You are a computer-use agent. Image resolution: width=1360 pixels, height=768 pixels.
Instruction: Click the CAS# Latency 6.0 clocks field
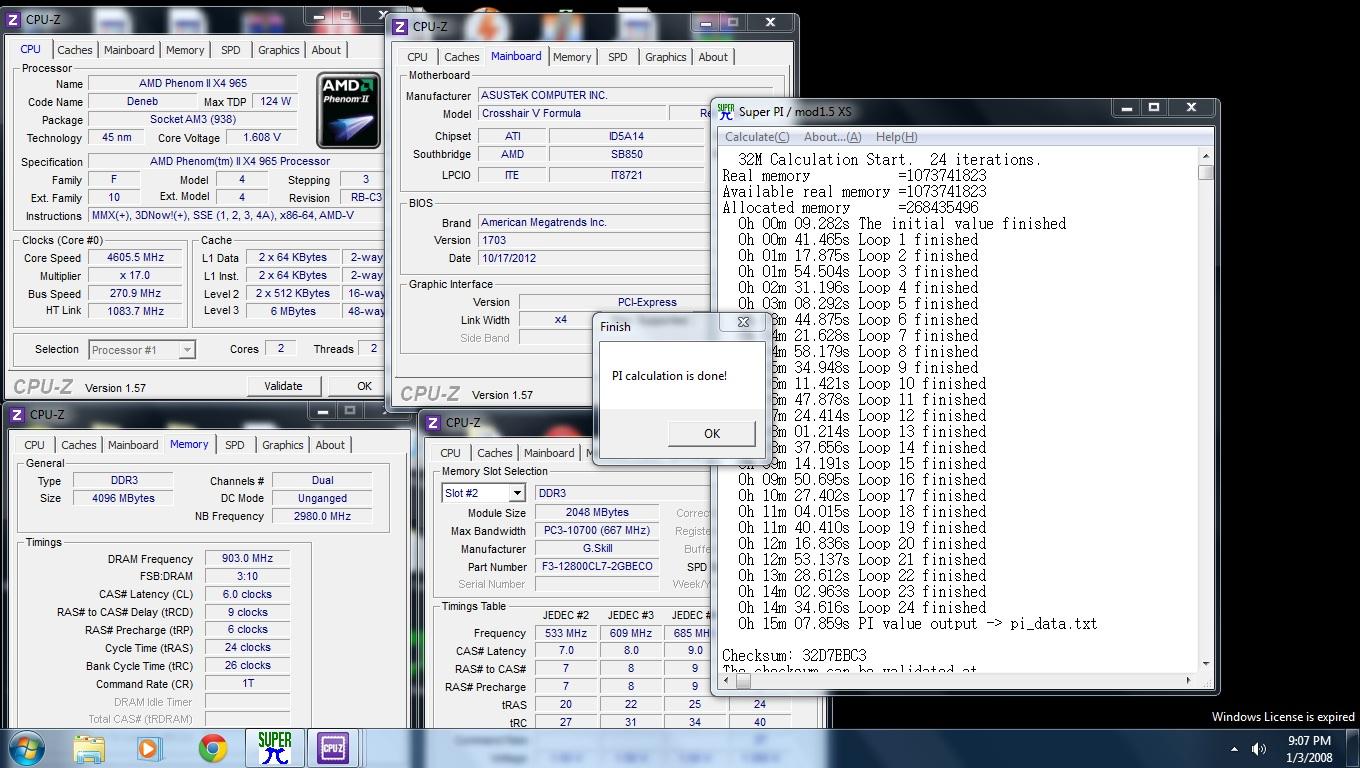click(247, 594)
